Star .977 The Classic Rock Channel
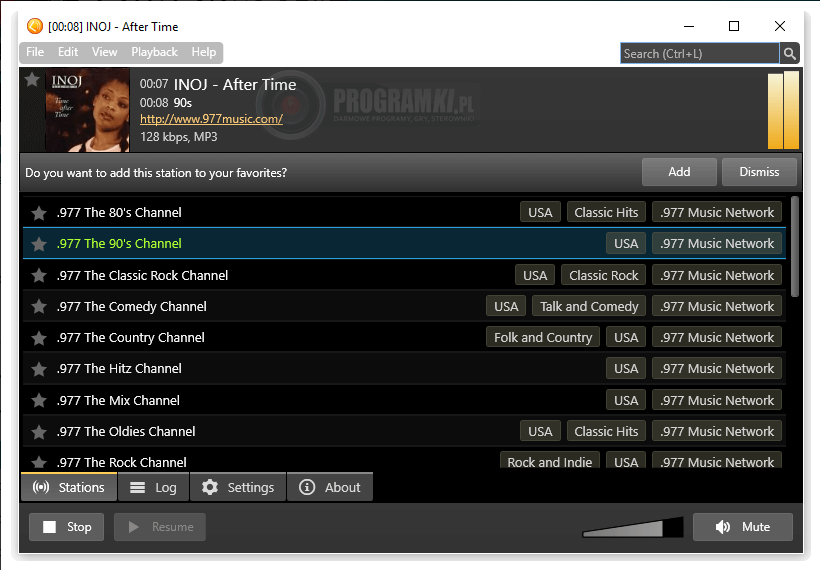This screenshot has width=820, height=570. coord(39,276)
